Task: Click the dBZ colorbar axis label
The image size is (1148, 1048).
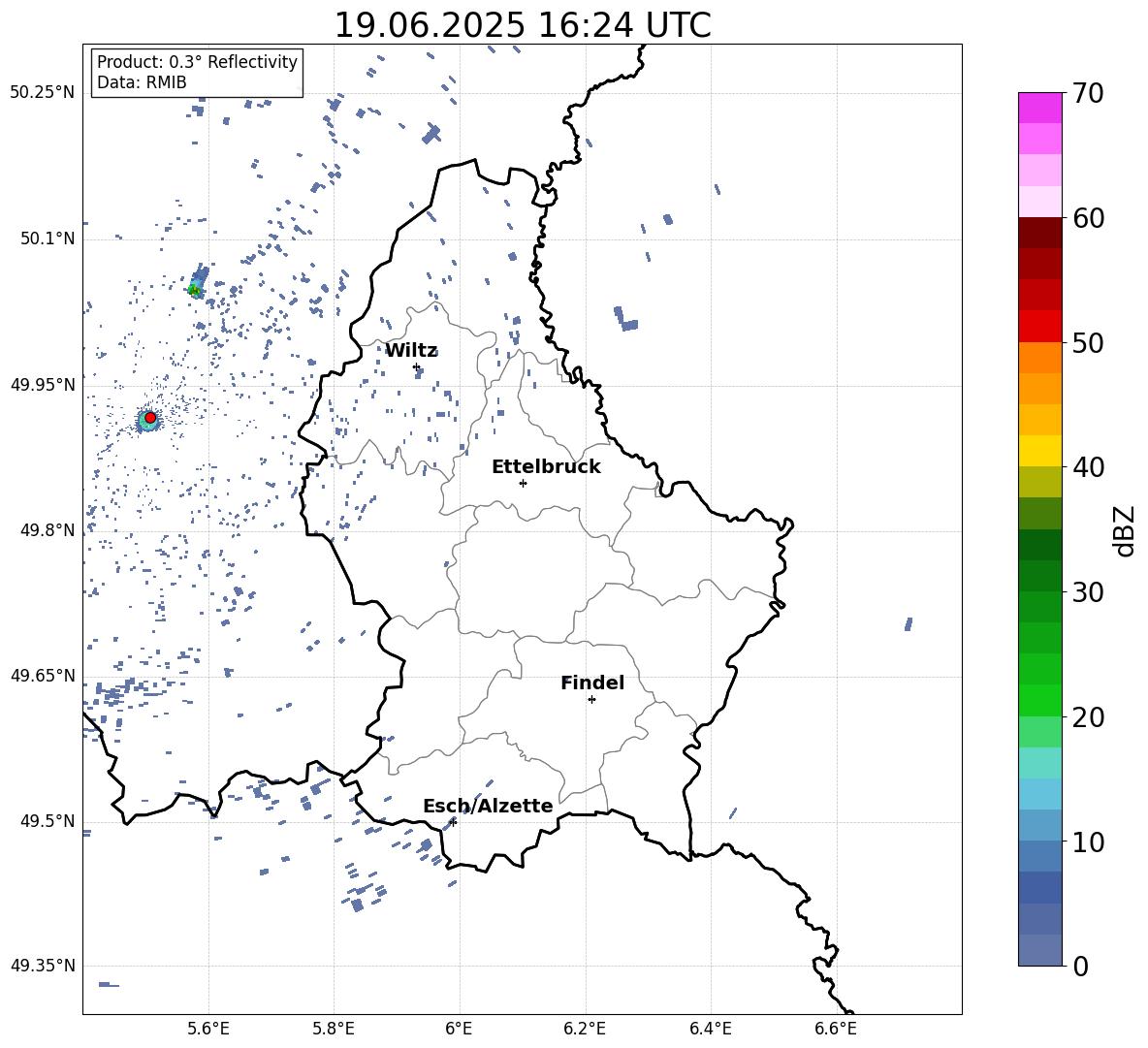Action: point(1126,530)
